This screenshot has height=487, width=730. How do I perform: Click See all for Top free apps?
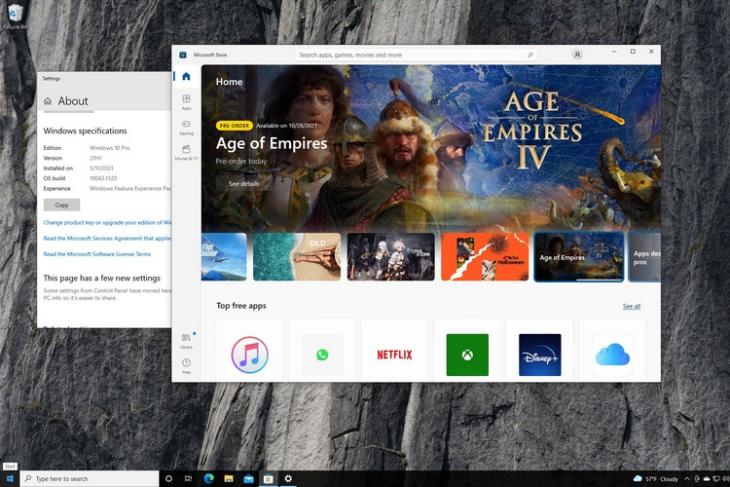631,306
